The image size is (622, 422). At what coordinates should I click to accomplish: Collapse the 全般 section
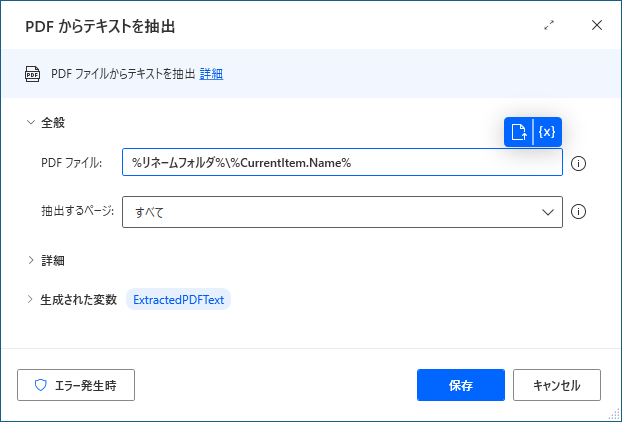(30, 122)
